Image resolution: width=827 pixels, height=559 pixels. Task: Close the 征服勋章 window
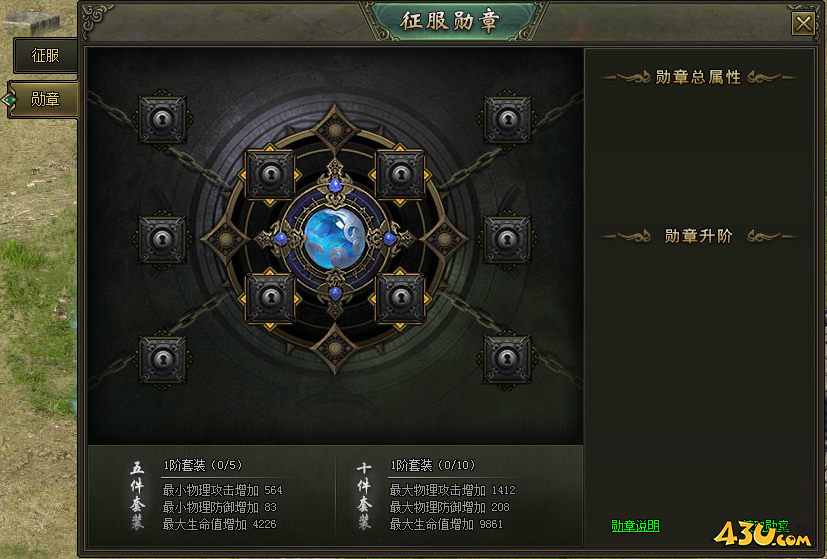(x=803, y=24)
